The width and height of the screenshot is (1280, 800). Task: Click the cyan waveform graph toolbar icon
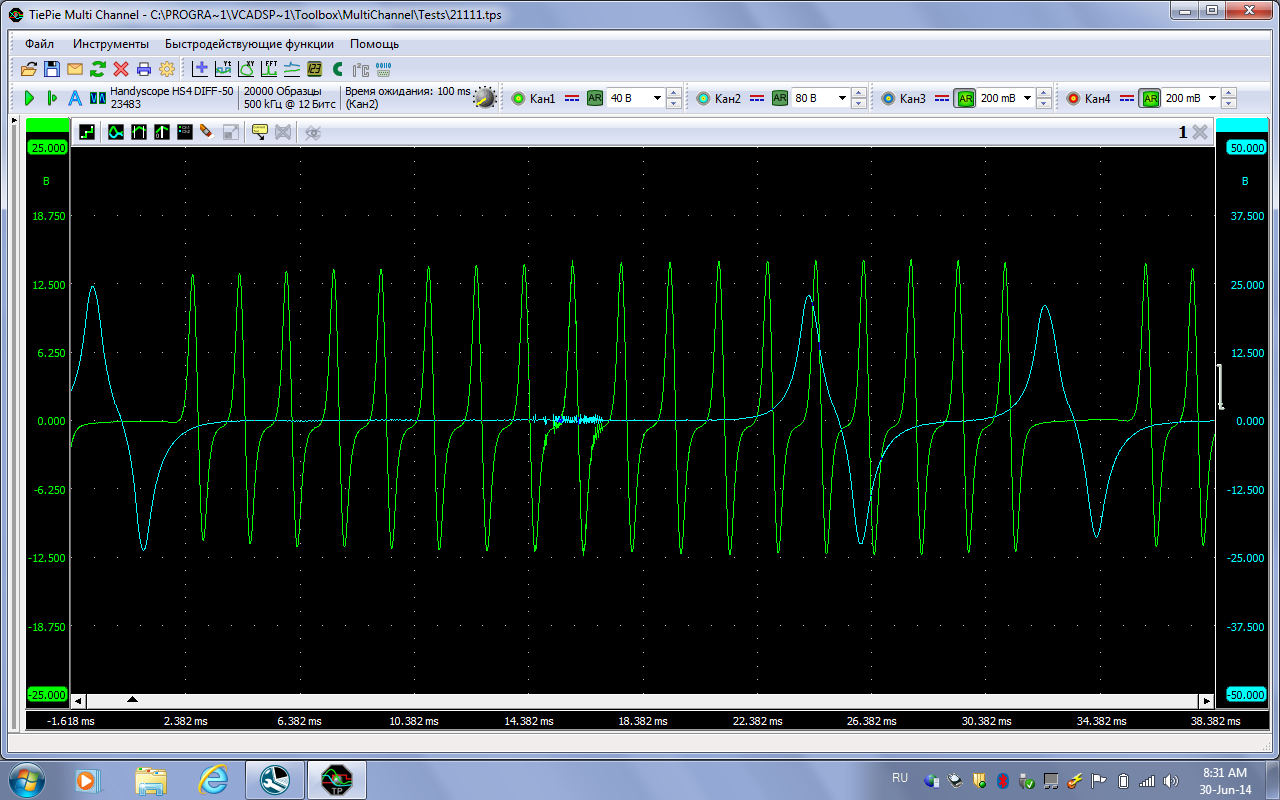tap(116, 131)
